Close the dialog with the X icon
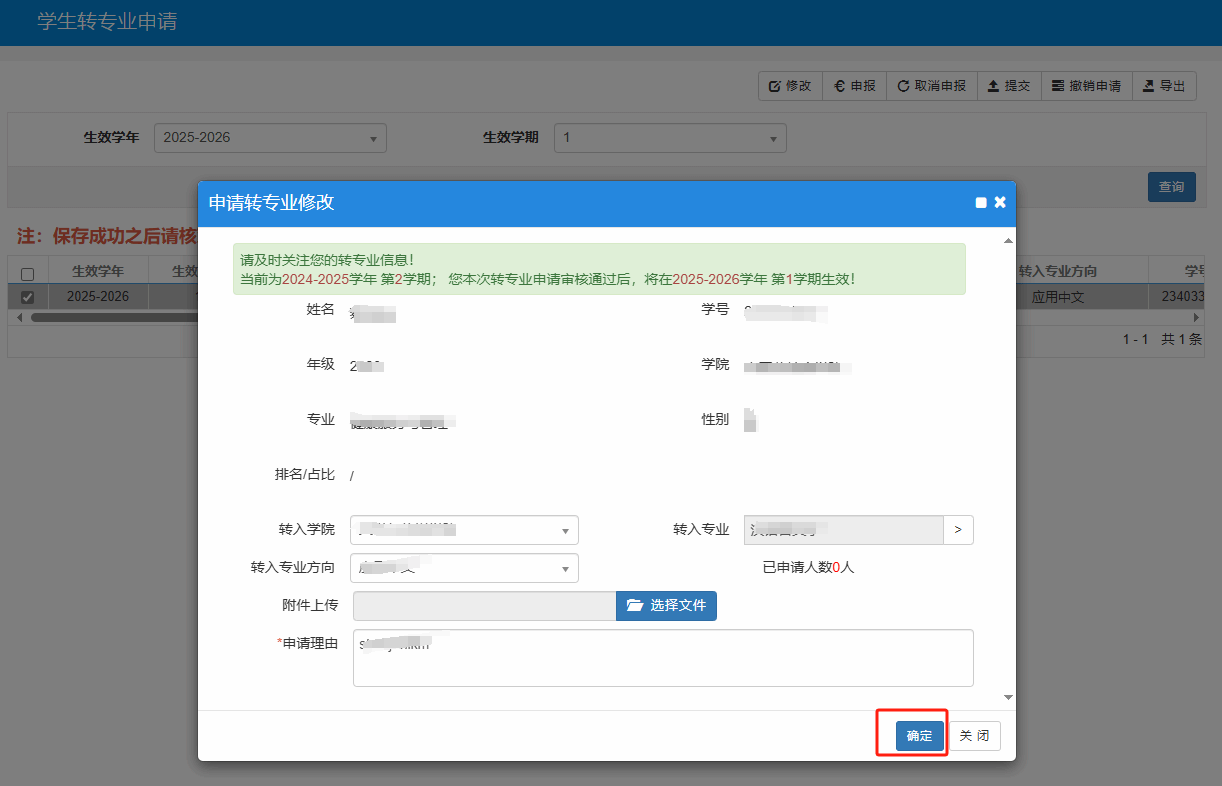Image resolution: width=1222 pixels, height=786 pixels. (x=1000, y=202)
